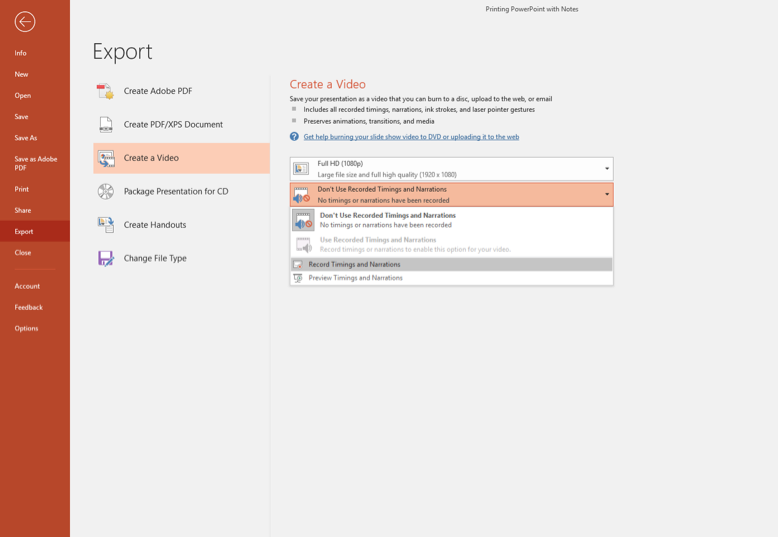Click the Printing PowerPoint with Notes title text
Viewport: 778px width, 537px height.
point(531,9)
